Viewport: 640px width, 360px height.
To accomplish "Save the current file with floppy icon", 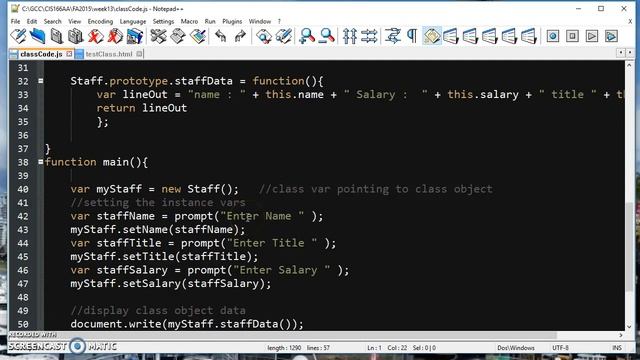I will point(57,36).
